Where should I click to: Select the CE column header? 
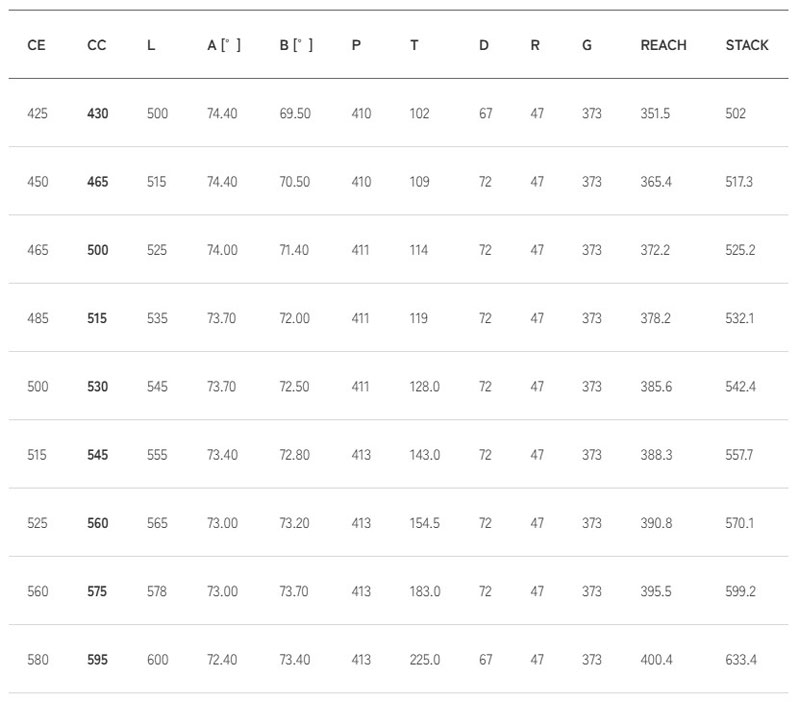[x=36, y=45]
